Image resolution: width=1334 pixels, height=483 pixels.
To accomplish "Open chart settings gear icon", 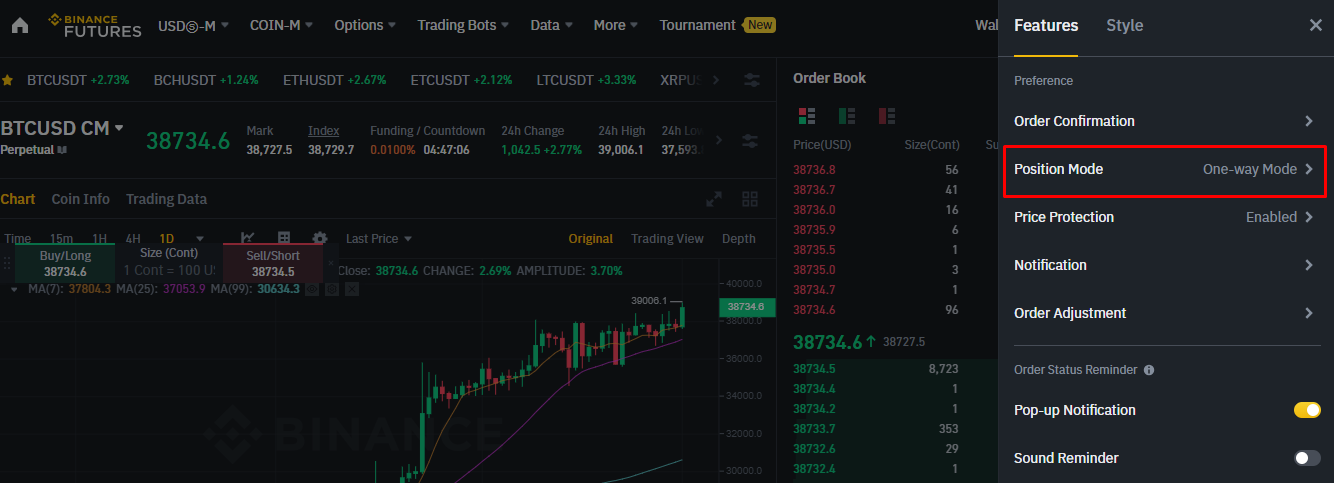I will [320, 238].
